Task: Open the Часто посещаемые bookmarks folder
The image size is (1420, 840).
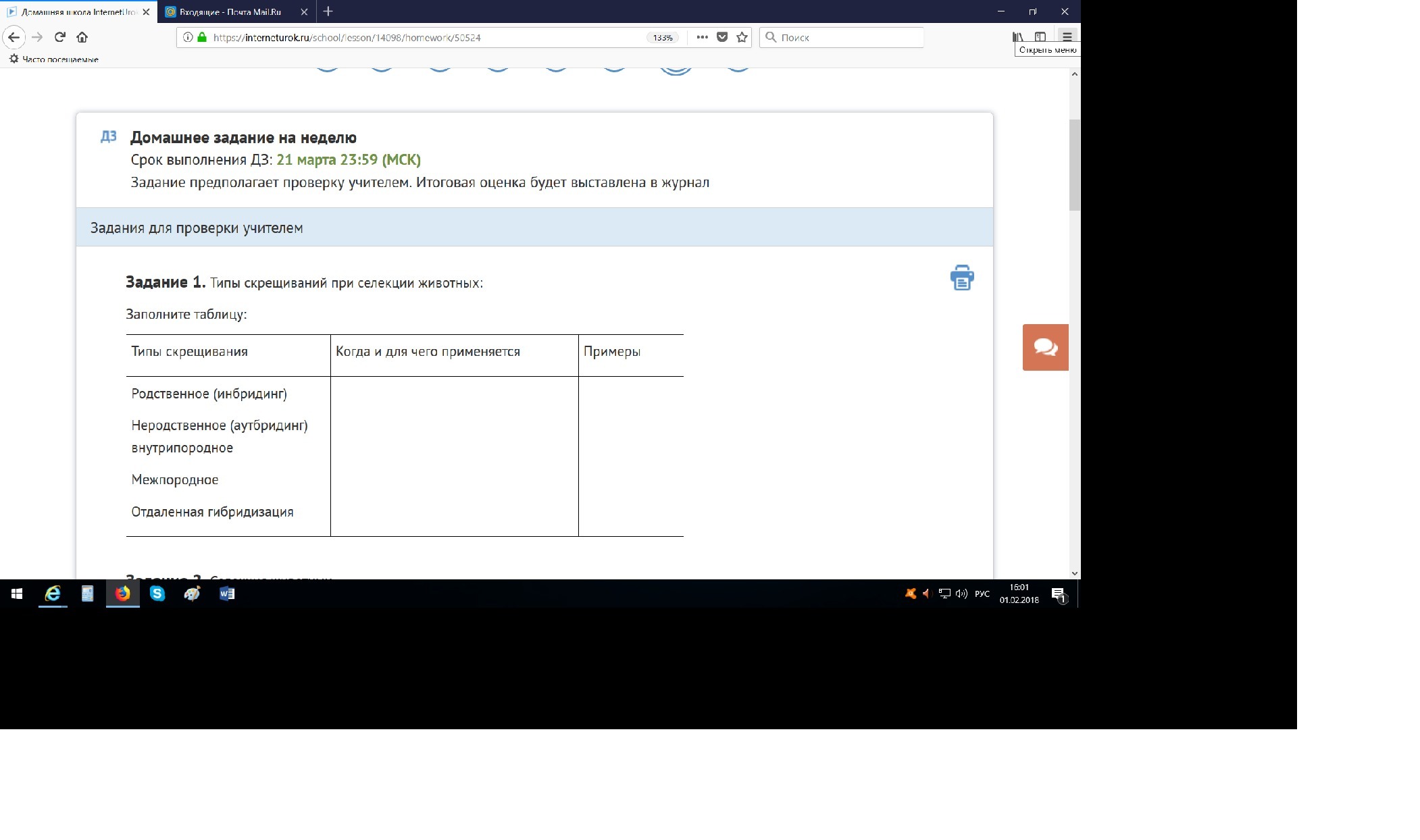Action: point(54,59)
